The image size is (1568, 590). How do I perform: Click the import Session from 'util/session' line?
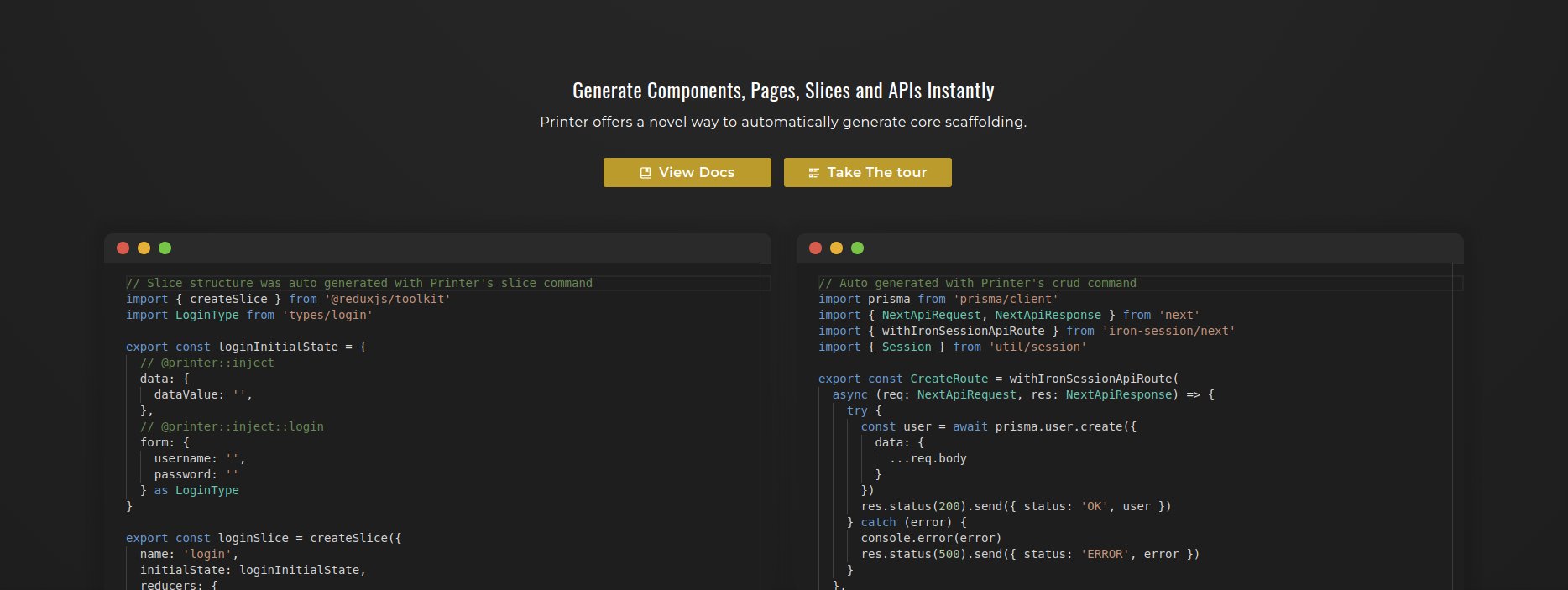tap(953, 347)
